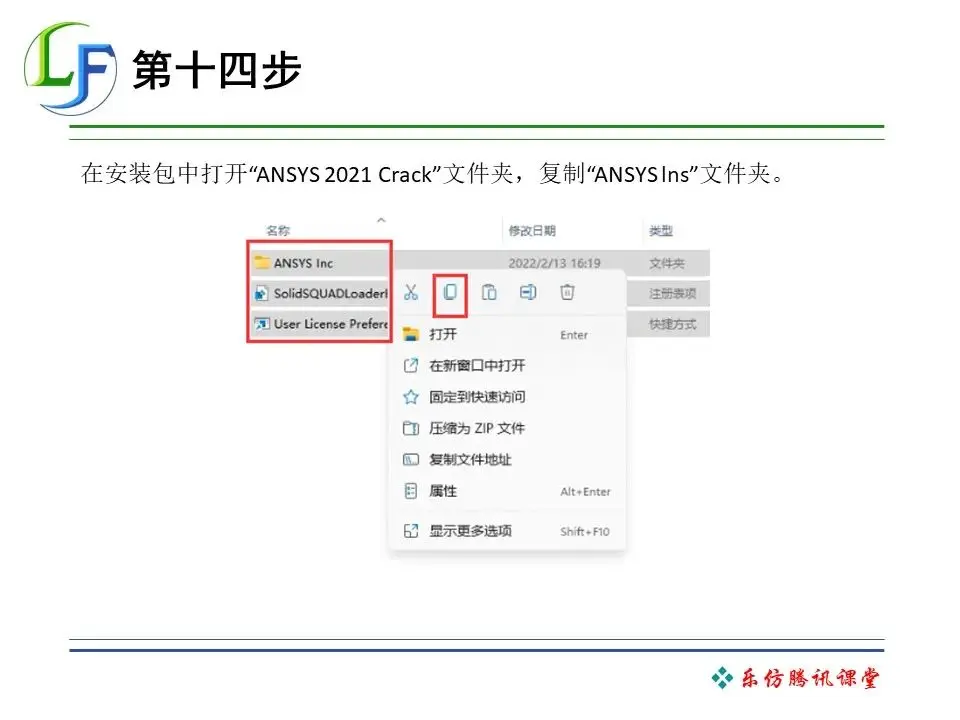960x720 pixels.
Task: Select the ANSYS Inc folder
Action: (303, 263)
